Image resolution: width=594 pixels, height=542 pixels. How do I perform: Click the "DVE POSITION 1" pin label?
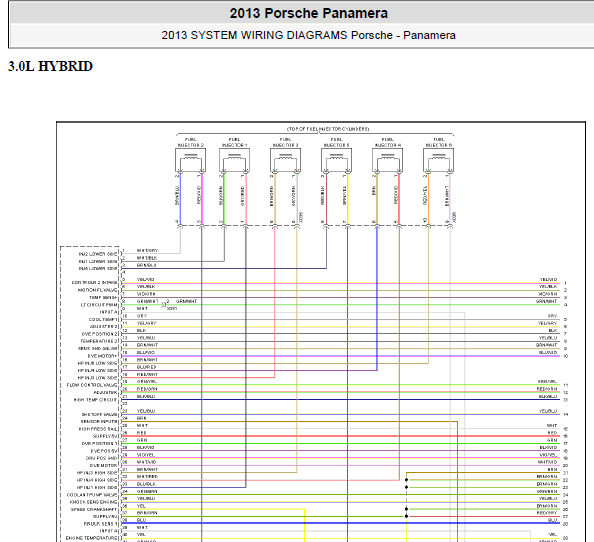100,444
